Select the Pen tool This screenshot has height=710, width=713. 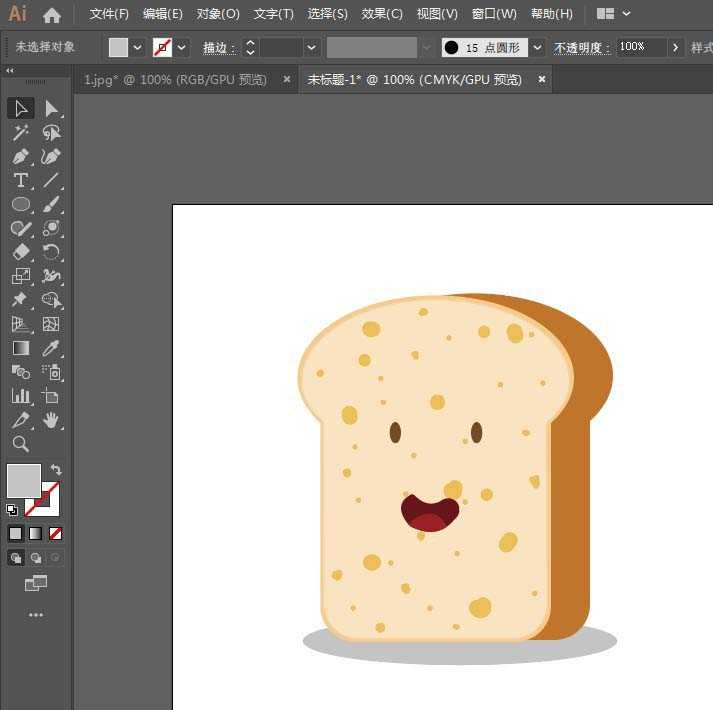click(20, 157)
